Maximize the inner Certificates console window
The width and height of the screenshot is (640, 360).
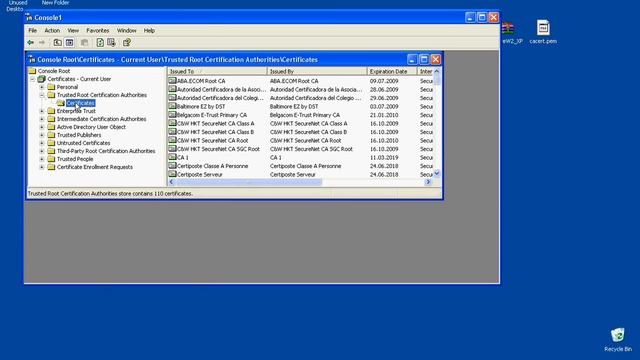[424, 60]
